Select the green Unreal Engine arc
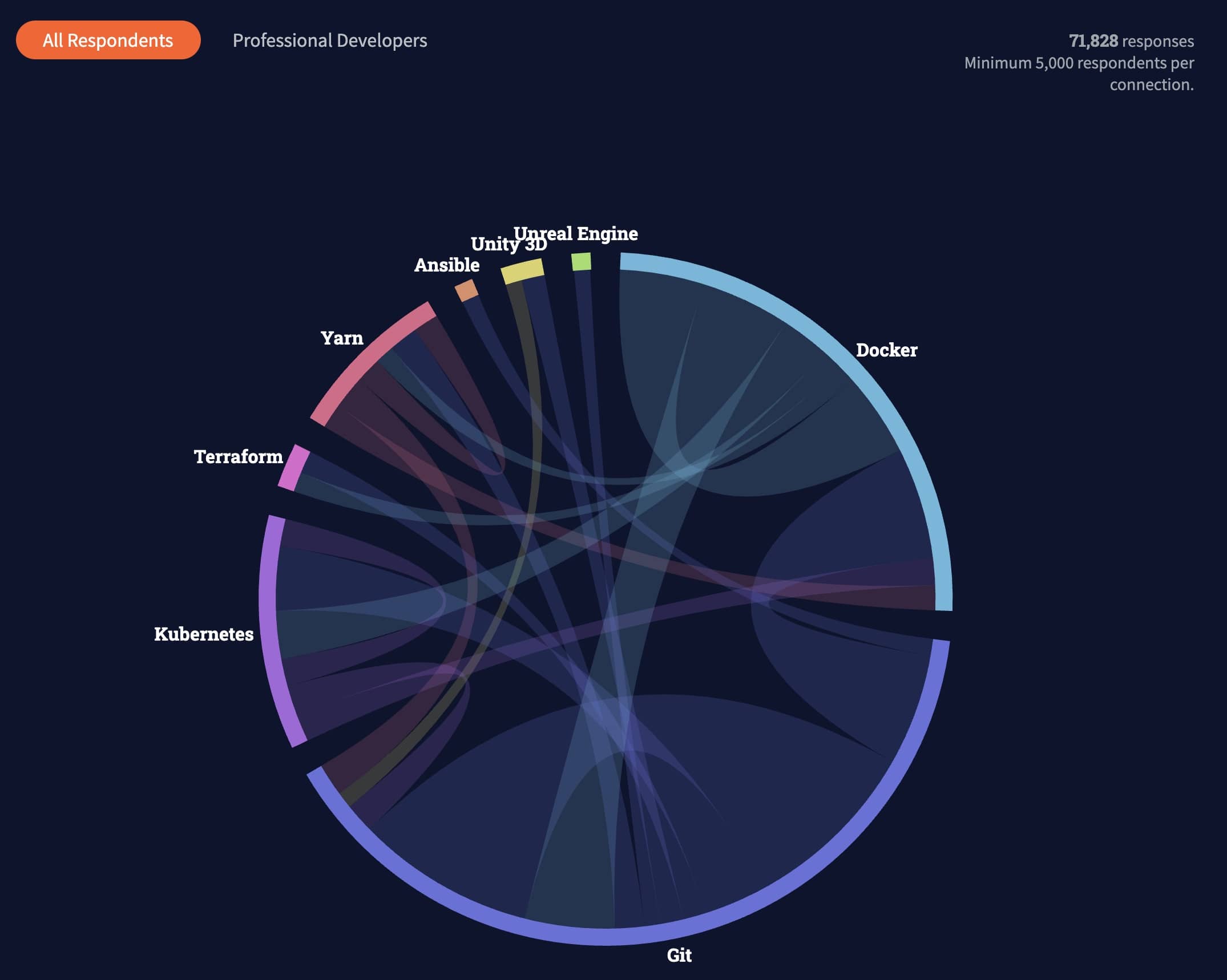 581,262
